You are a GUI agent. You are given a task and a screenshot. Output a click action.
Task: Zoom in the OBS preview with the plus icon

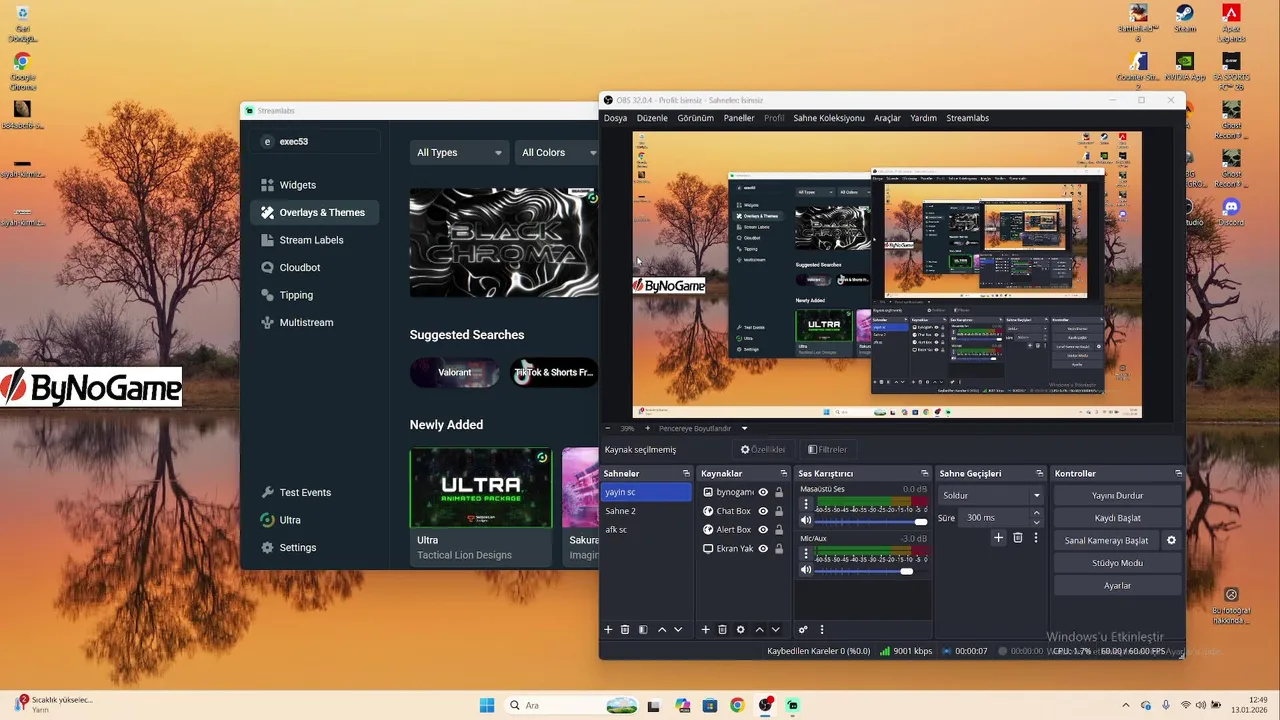coord(647,428)
